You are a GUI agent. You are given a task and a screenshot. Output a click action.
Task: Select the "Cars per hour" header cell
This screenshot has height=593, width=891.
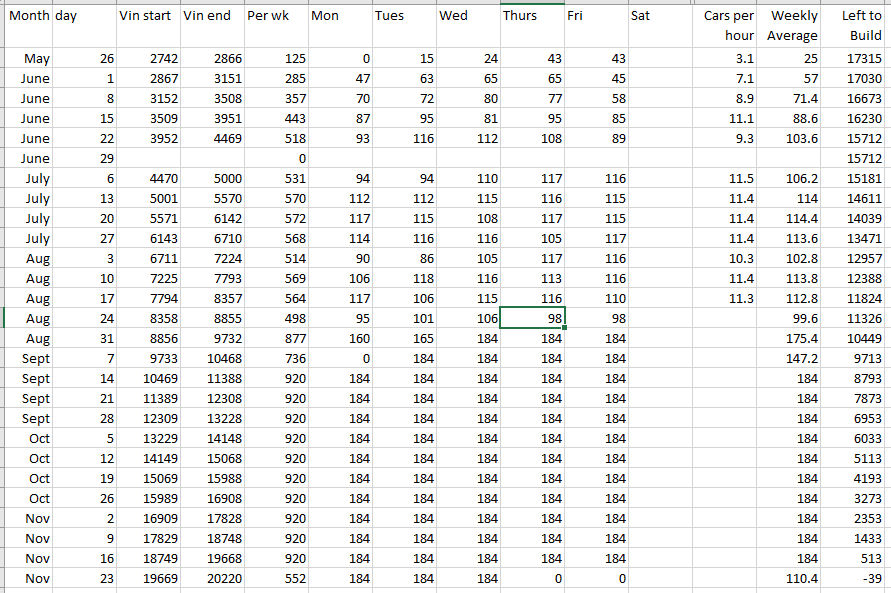[x=726, y=25]
